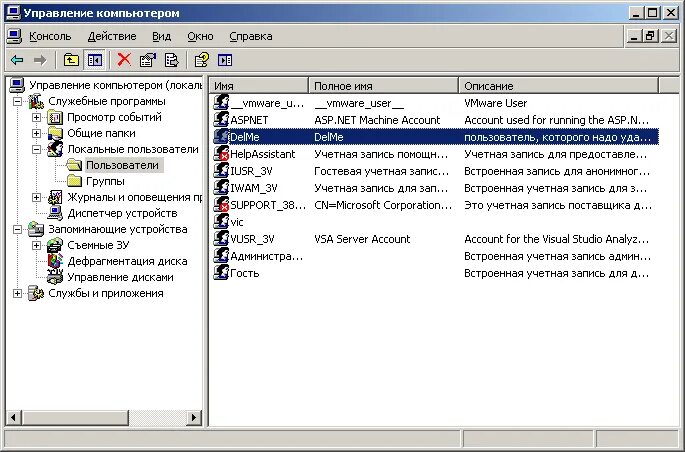Open the Help toolbar icon

coord(201,60)
